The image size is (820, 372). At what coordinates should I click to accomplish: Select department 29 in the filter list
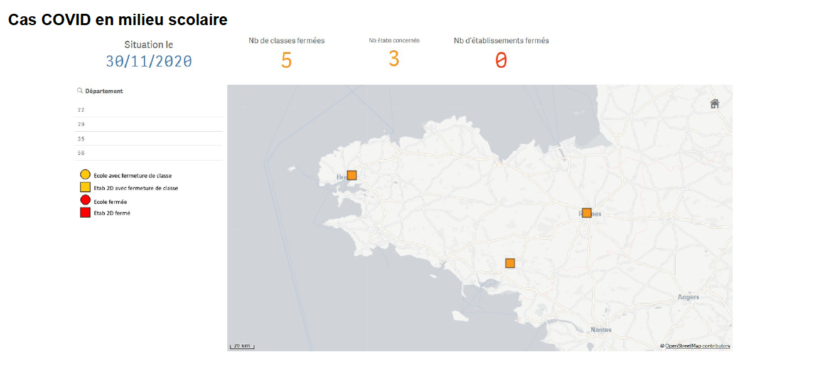[x=149, y=125]
